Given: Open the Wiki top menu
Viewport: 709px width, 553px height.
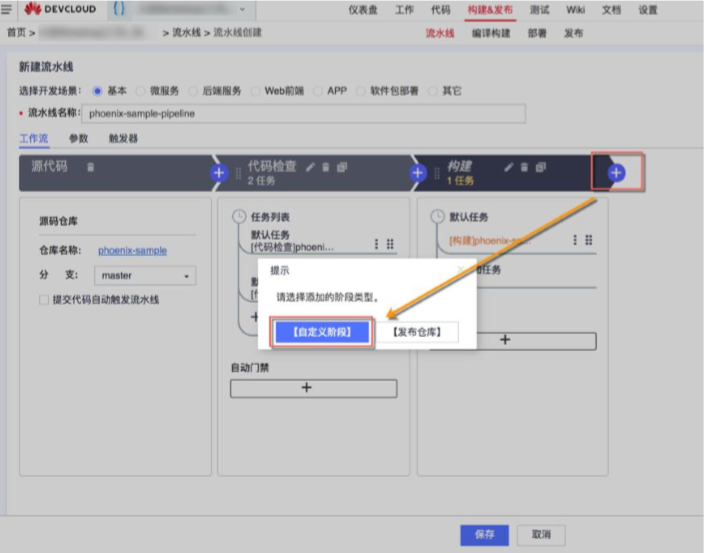Looking at the screenshot, I should (x=576, y=10).
